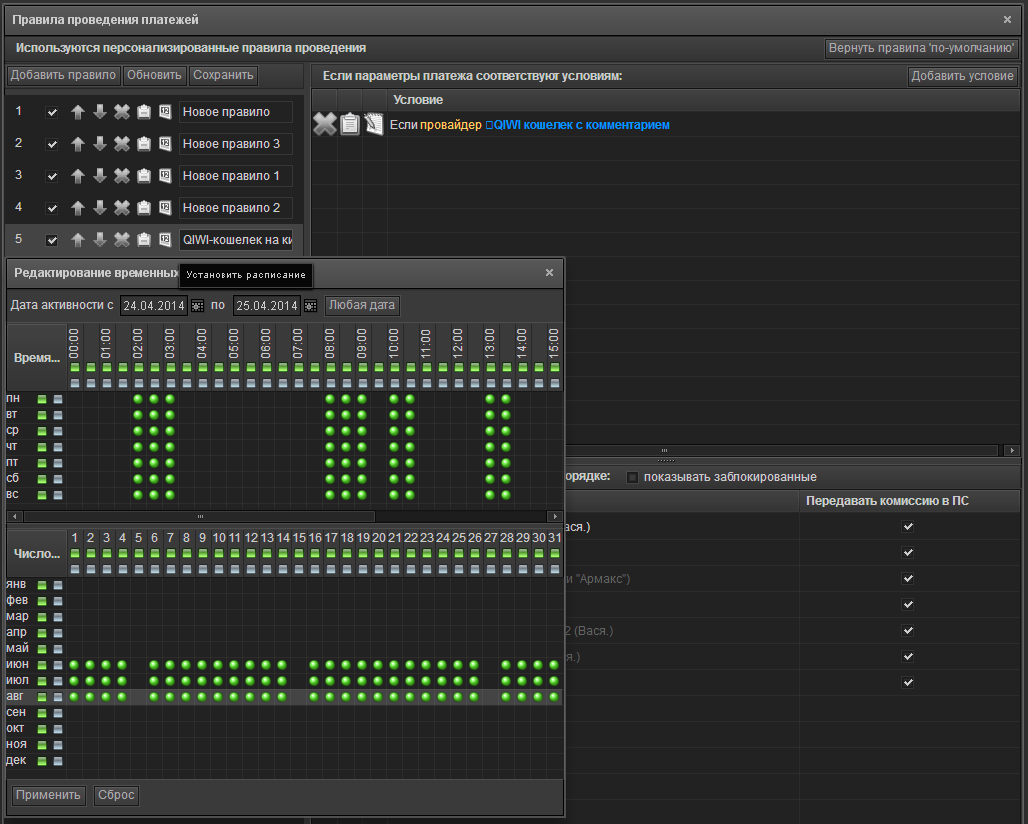Image resolution: width=1028 pixels, height=824 pixels.
Task: Edit rule name 'QIWI-кошелек на ки'
Action: pyautogui.click(x=236, y=240)
